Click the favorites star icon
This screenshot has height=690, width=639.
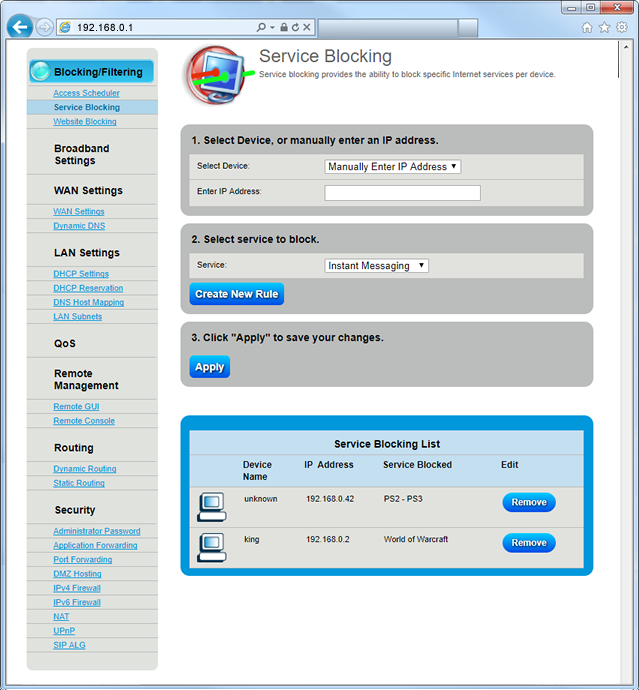[x=604, y=27]
